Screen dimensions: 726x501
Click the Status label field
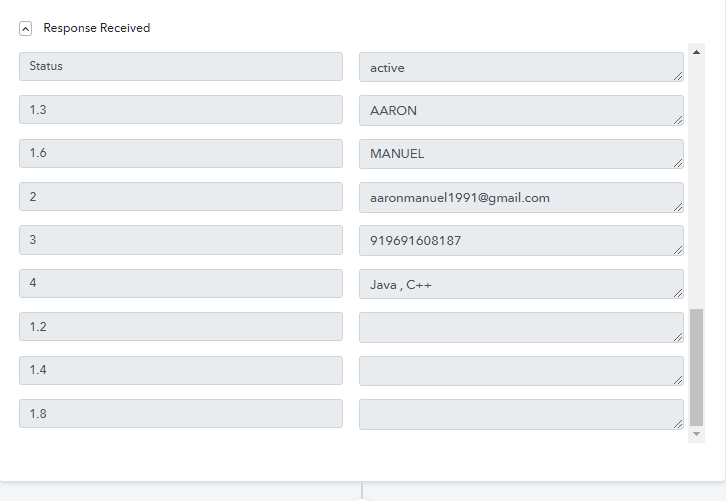point(180,67)
